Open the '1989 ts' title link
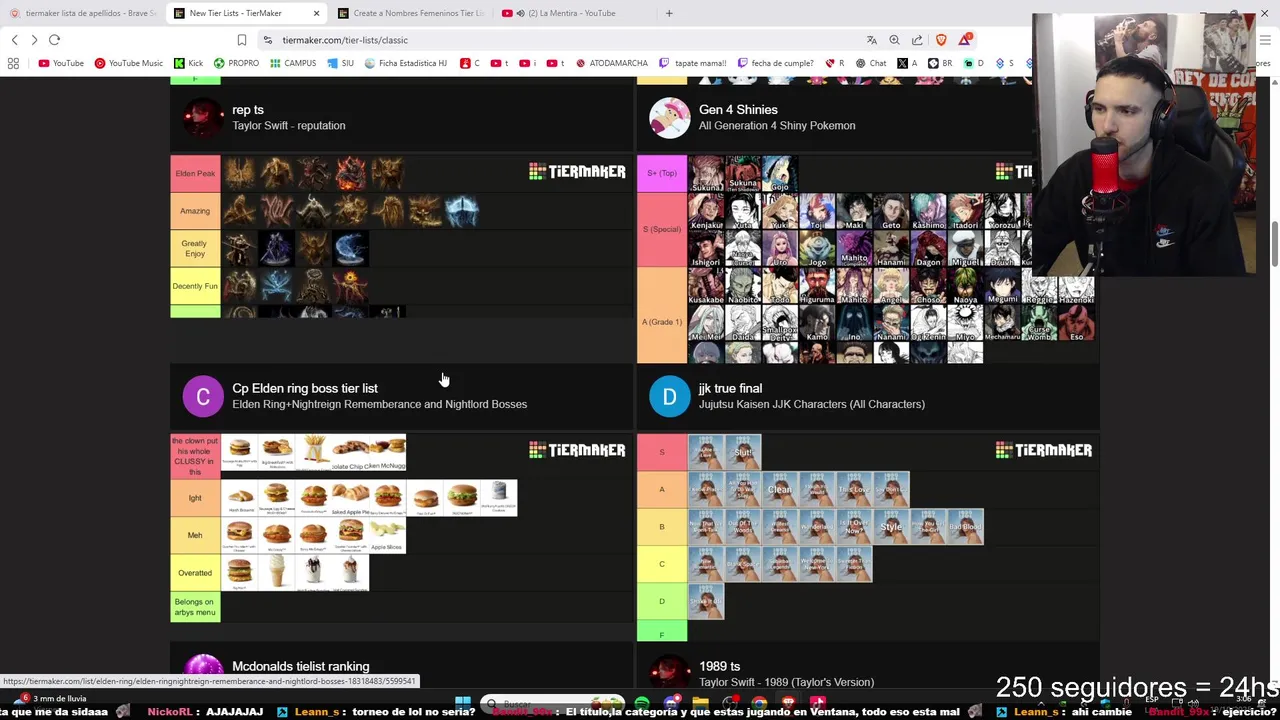 (719, 666)
